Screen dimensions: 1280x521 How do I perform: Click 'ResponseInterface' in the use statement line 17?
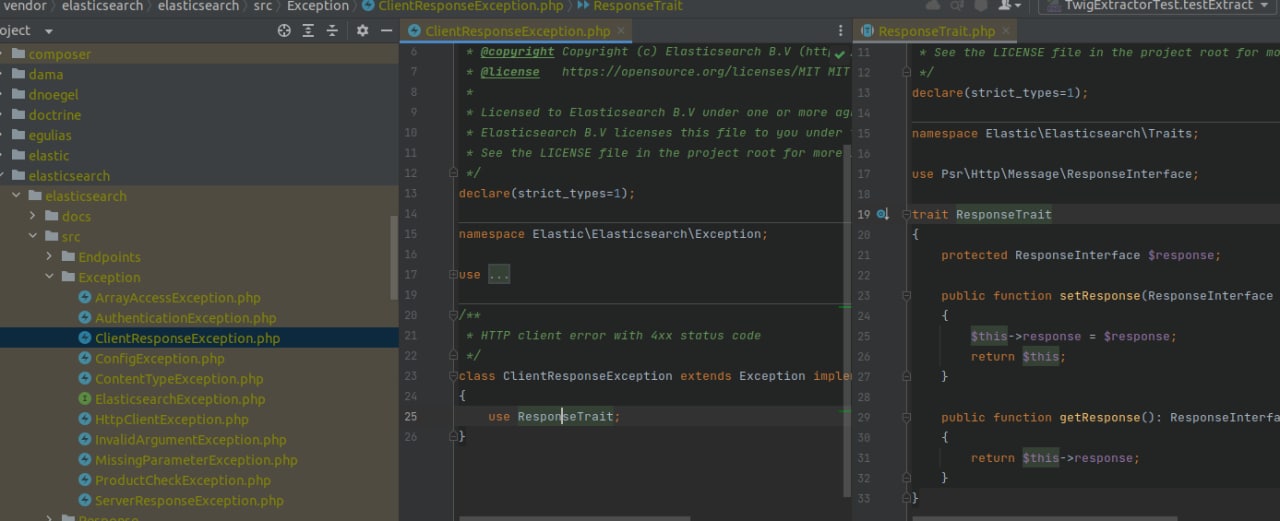[1130, 174]
